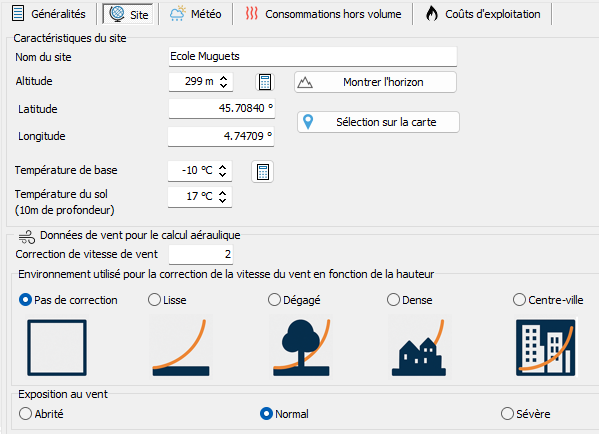The height and width of the screenshot is (434, 599).
Task: Click the wind icon beside Données de vent
Action: coord(27,237)
